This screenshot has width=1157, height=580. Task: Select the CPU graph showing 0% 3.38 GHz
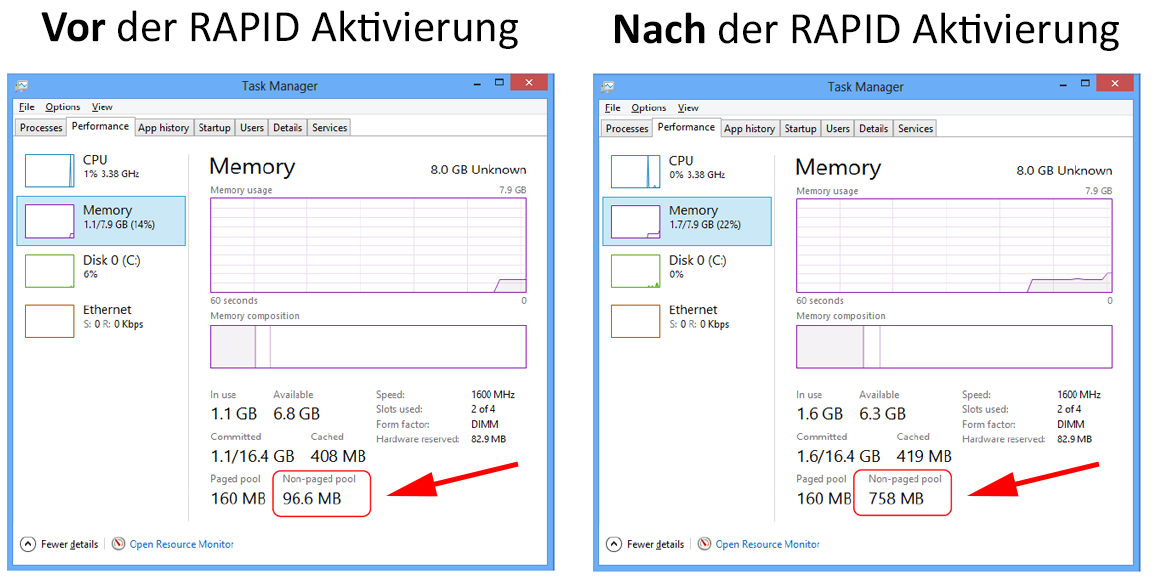click(x=635, y=171)
